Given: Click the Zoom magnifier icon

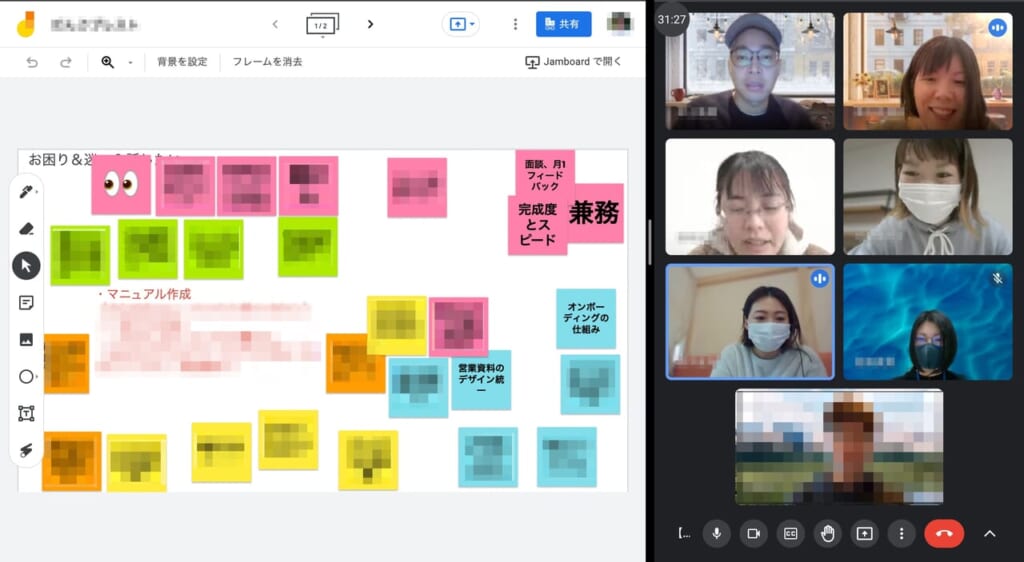Looking at the screenshot, I should point(108,62).
